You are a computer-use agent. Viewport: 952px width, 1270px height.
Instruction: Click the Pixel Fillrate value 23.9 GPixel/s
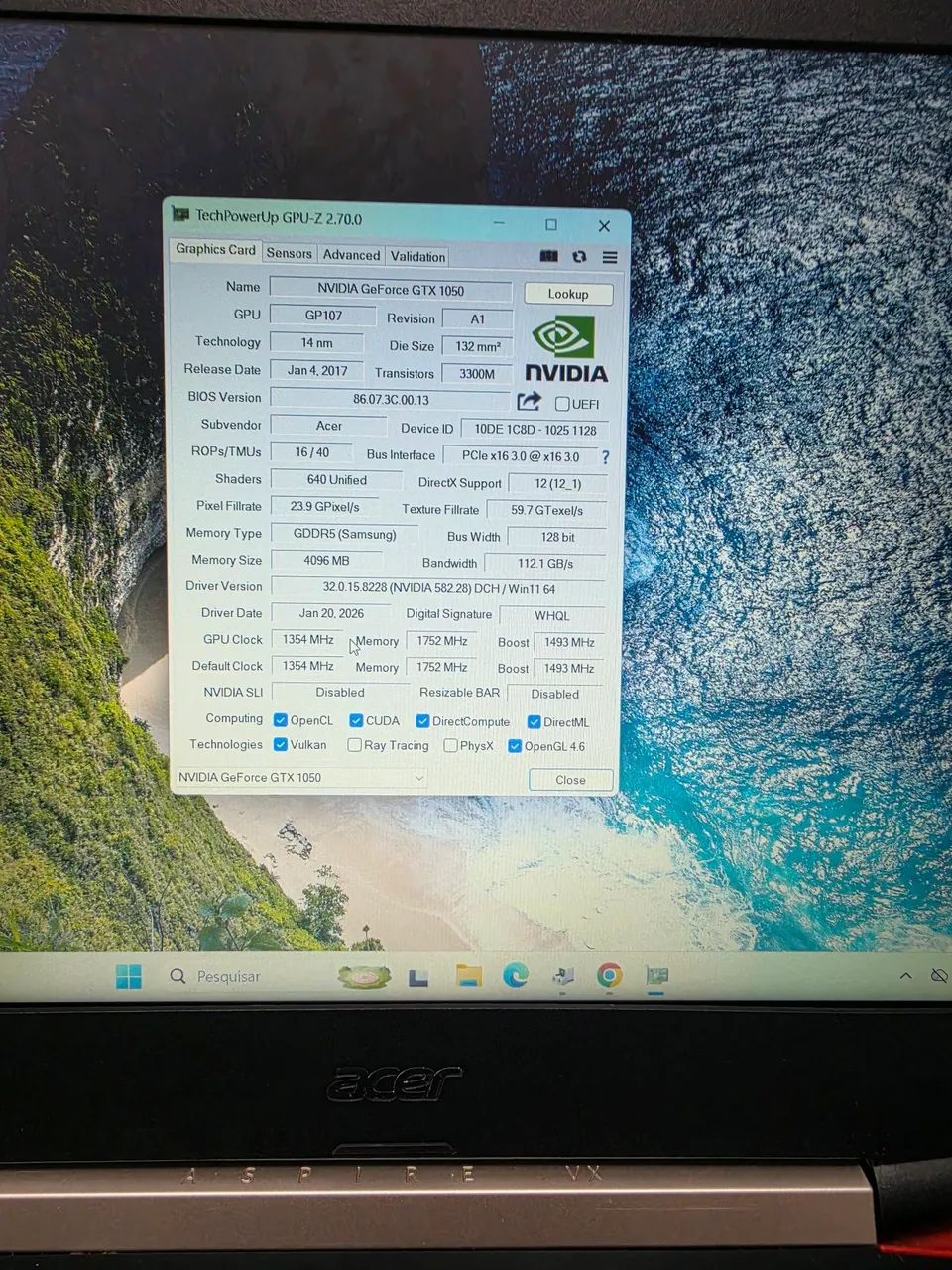(x=324, y=507)
